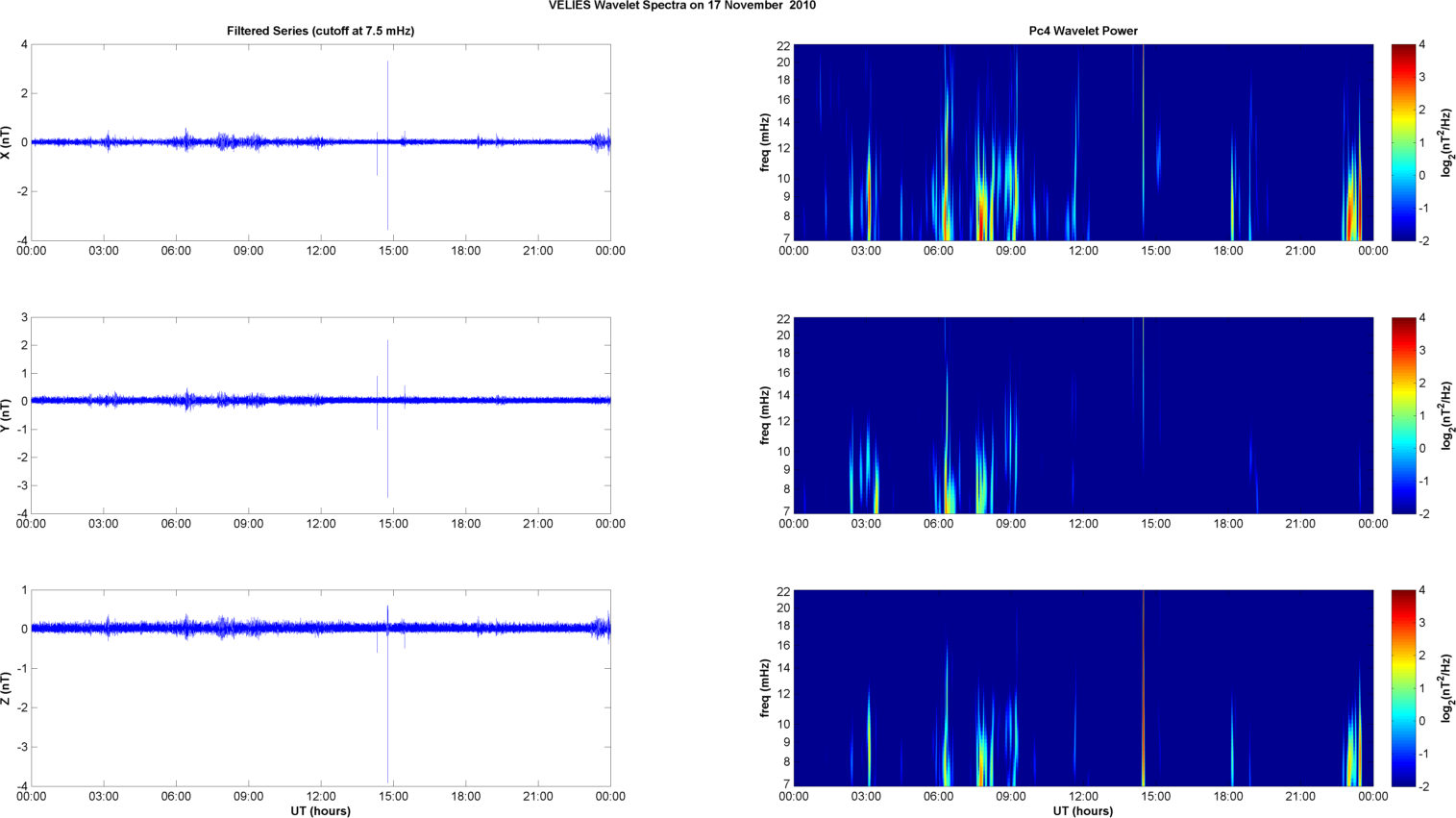Click the 18:00 tick under top spectrogram
The width and height of the screenshot is (1456, 818).
coord(1228,251)
